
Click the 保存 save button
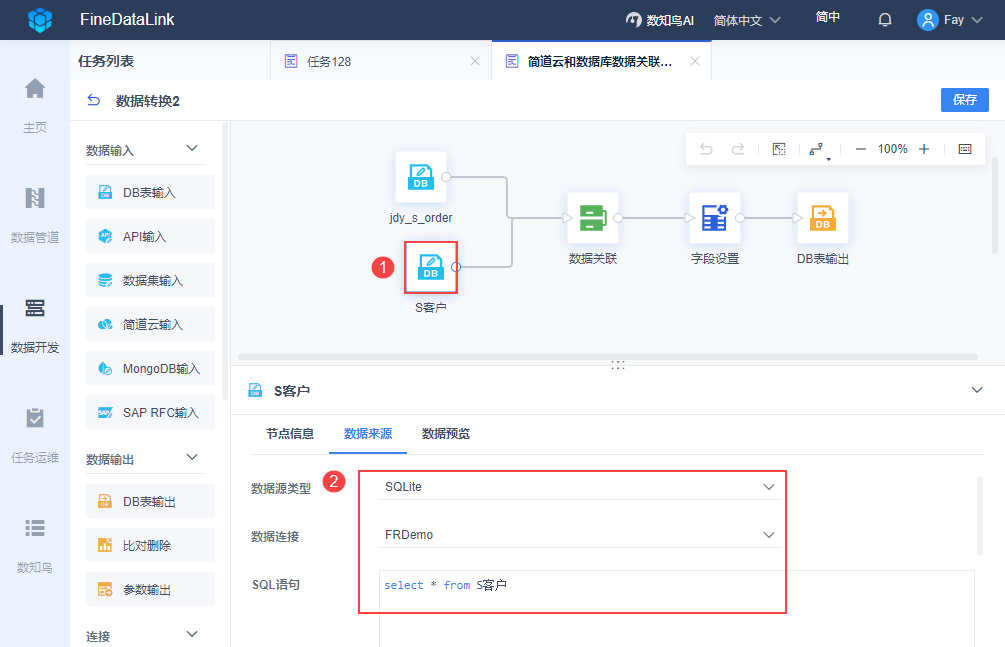pos(965,99)
